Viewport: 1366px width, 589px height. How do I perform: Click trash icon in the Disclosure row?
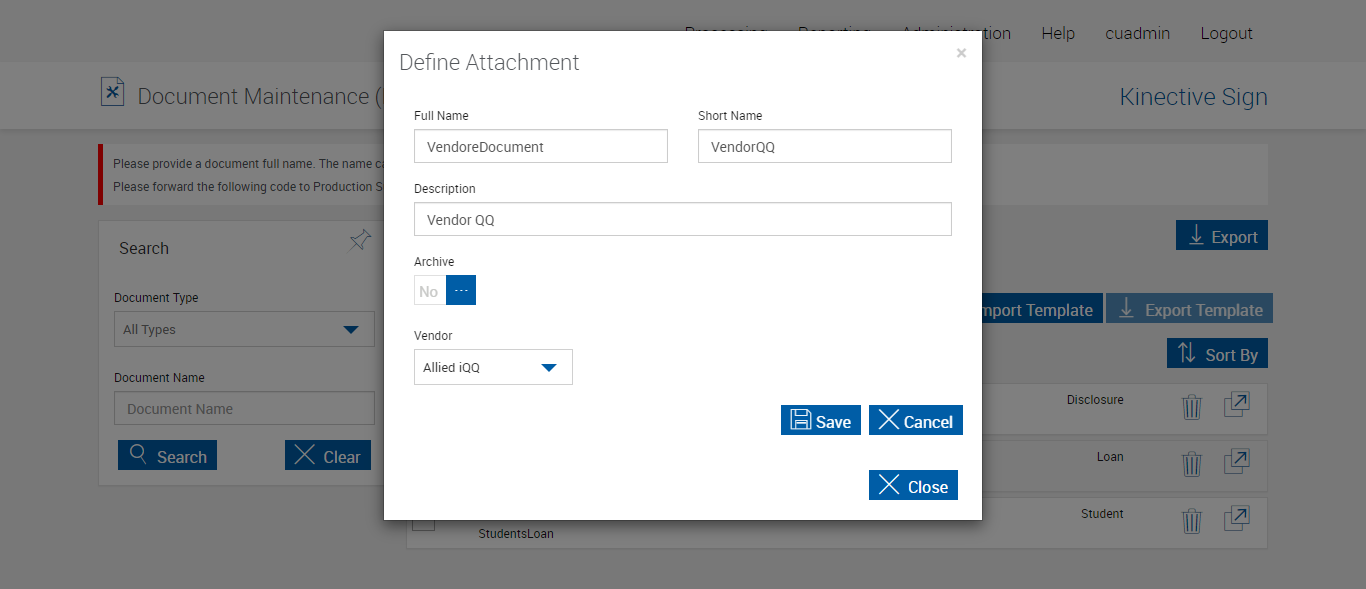tap(1191, 407)
